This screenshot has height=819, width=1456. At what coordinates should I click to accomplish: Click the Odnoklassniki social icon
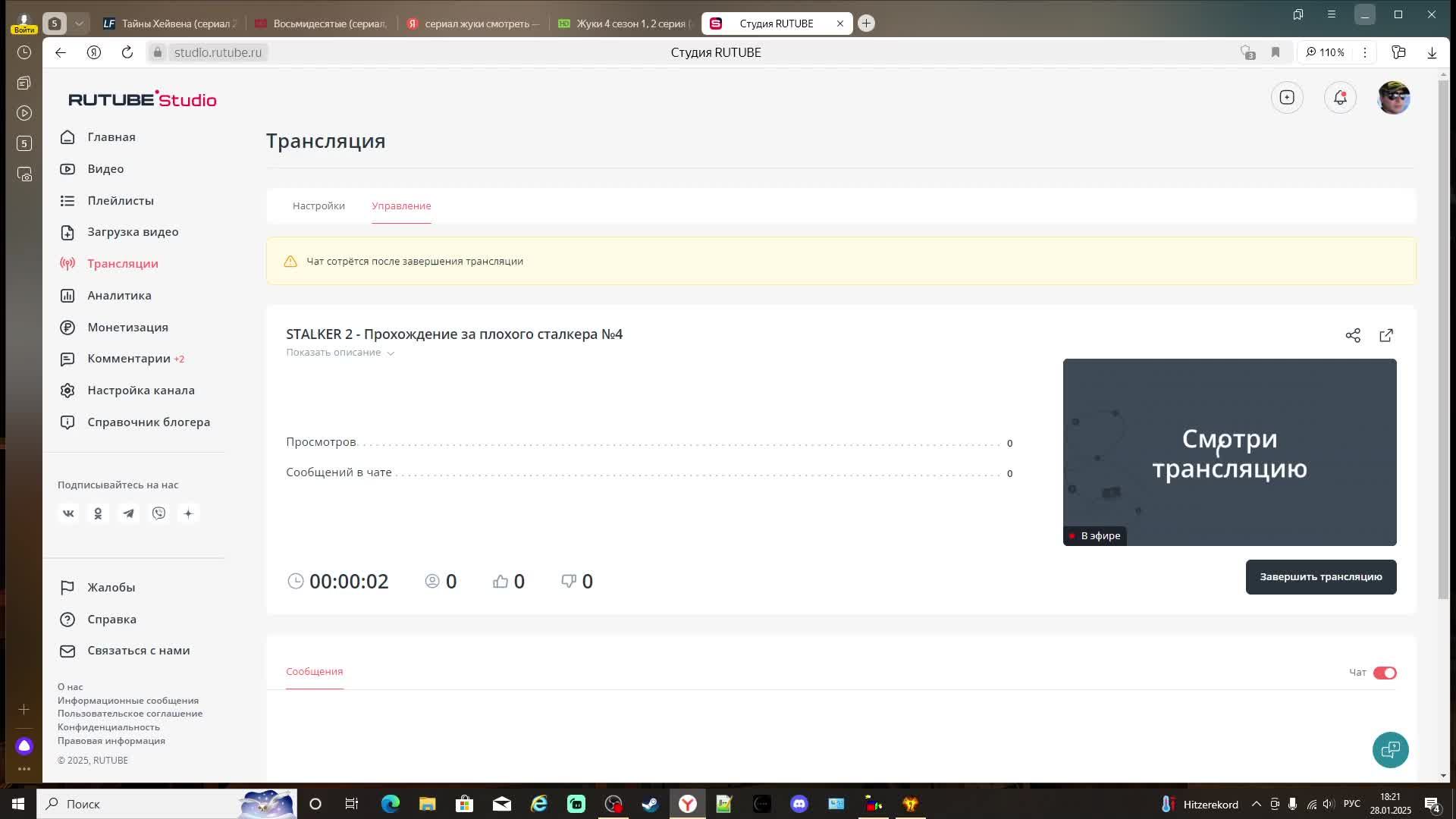click(x=98, y=514)
